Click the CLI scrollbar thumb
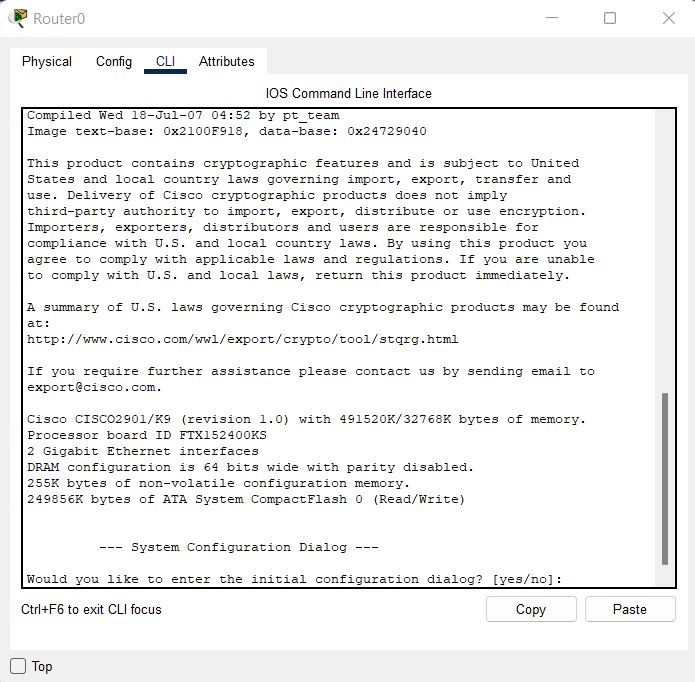Image resolution: width=695 pixels, height=682 pixels. pos(665,478)
